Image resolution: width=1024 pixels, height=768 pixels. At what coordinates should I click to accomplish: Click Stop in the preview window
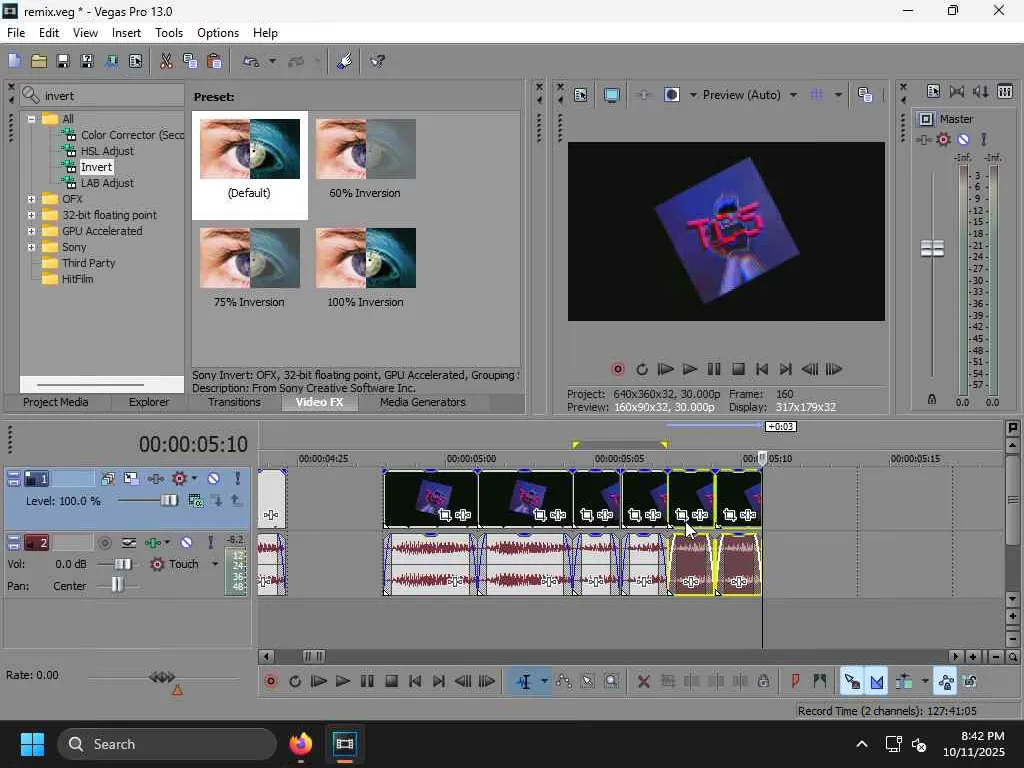pos(738,370)
